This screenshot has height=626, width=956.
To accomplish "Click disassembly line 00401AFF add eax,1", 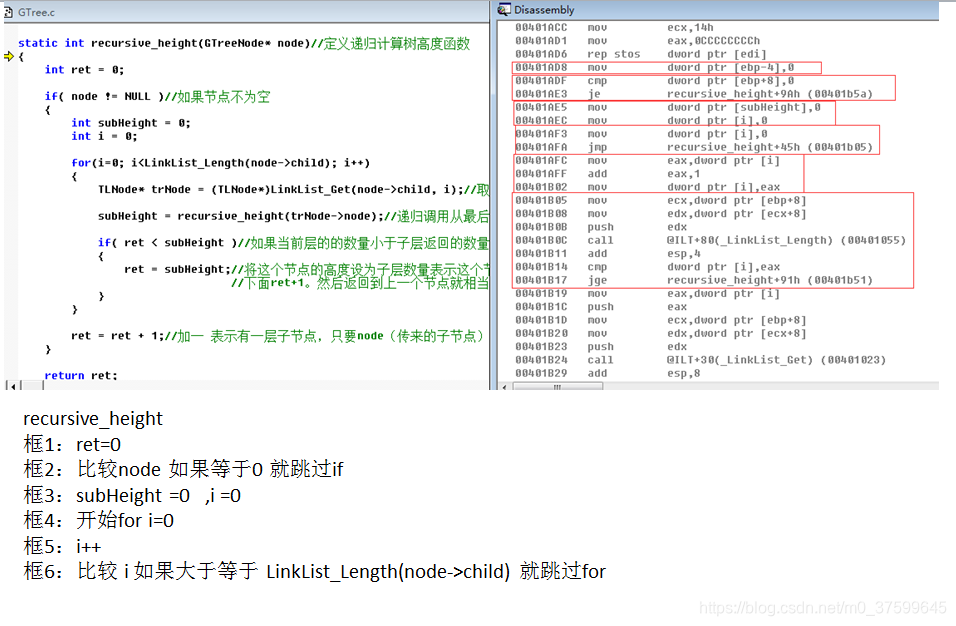I will [x=607, y=174].
